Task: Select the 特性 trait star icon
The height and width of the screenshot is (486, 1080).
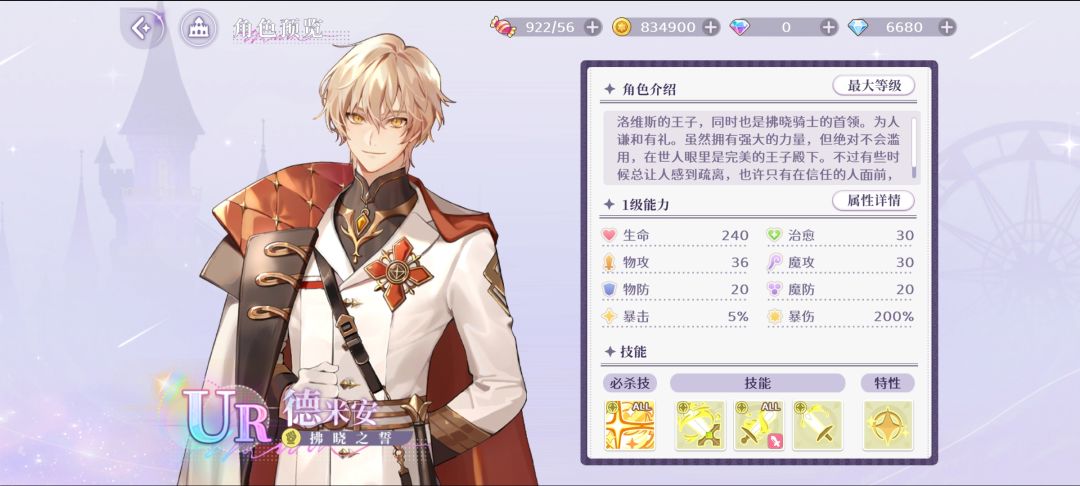Action: tap(887, 425)
